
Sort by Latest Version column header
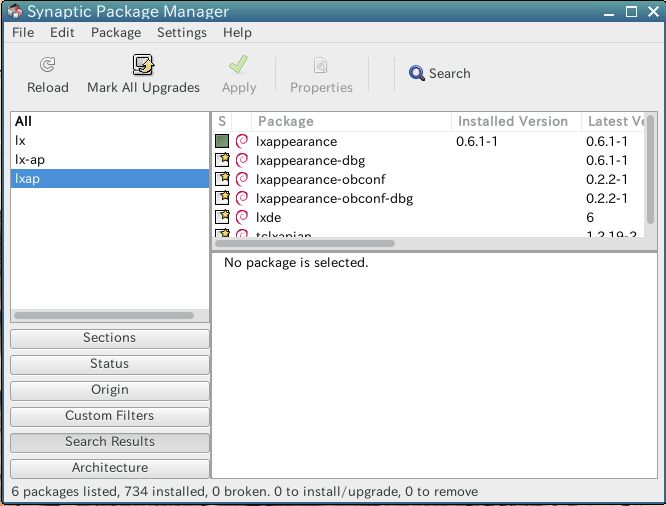[x=615, y=122]
